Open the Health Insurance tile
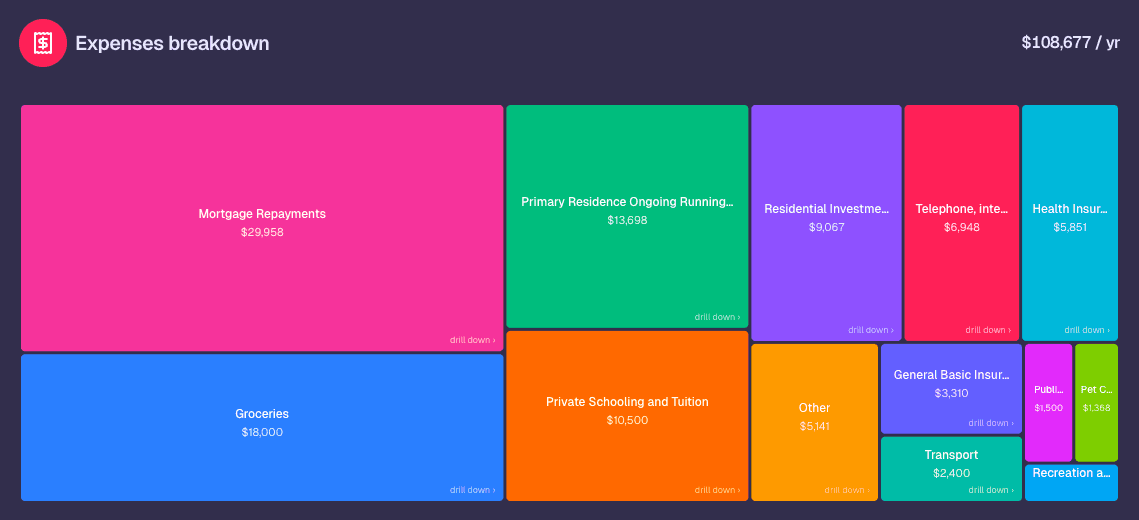1139x520 pixels. [x=1070, y=223]
